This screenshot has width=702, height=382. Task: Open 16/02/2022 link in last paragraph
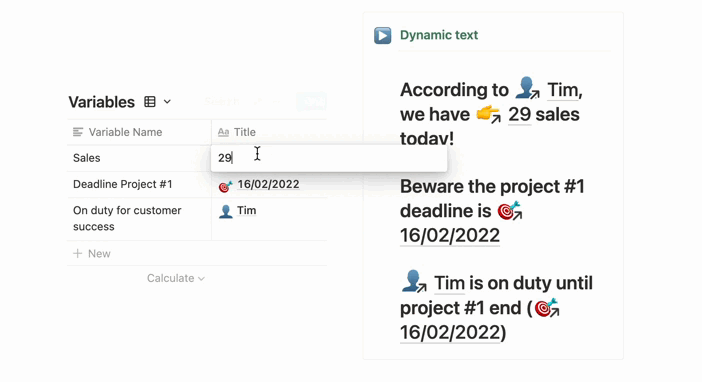click(449, 333)
